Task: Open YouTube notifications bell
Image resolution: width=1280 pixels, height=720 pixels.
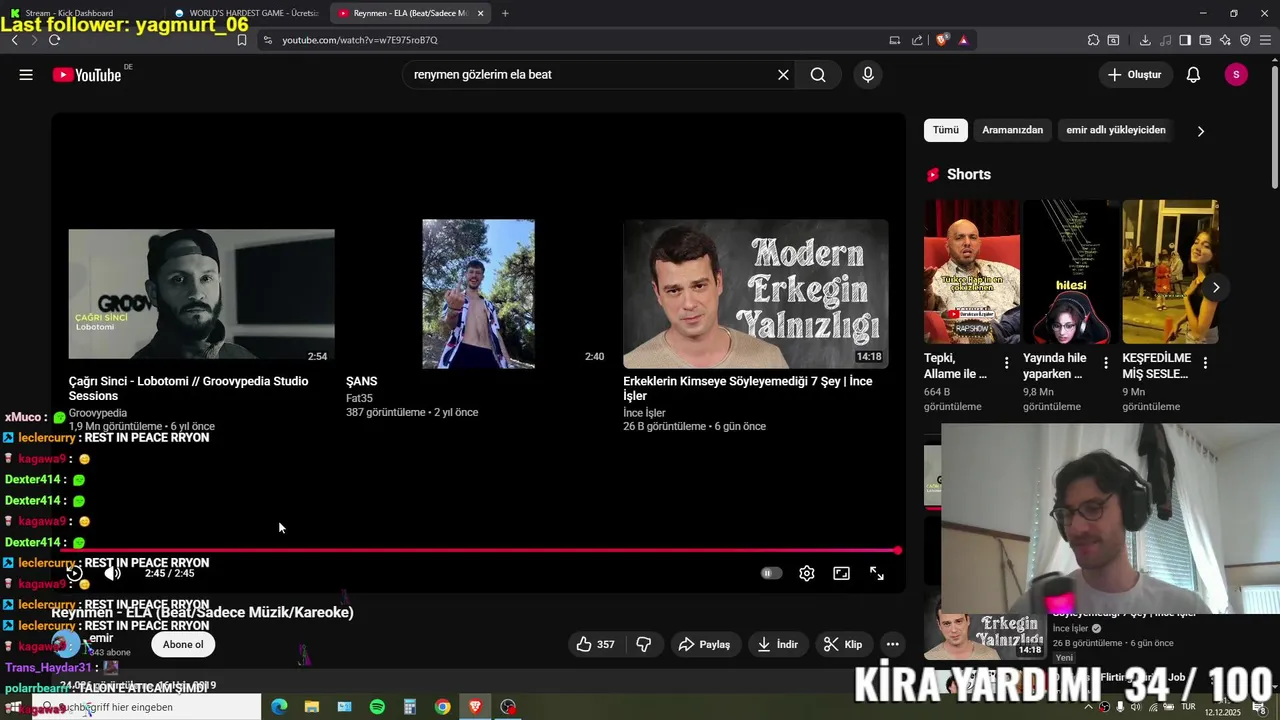Action: [x=1193, y=75]
